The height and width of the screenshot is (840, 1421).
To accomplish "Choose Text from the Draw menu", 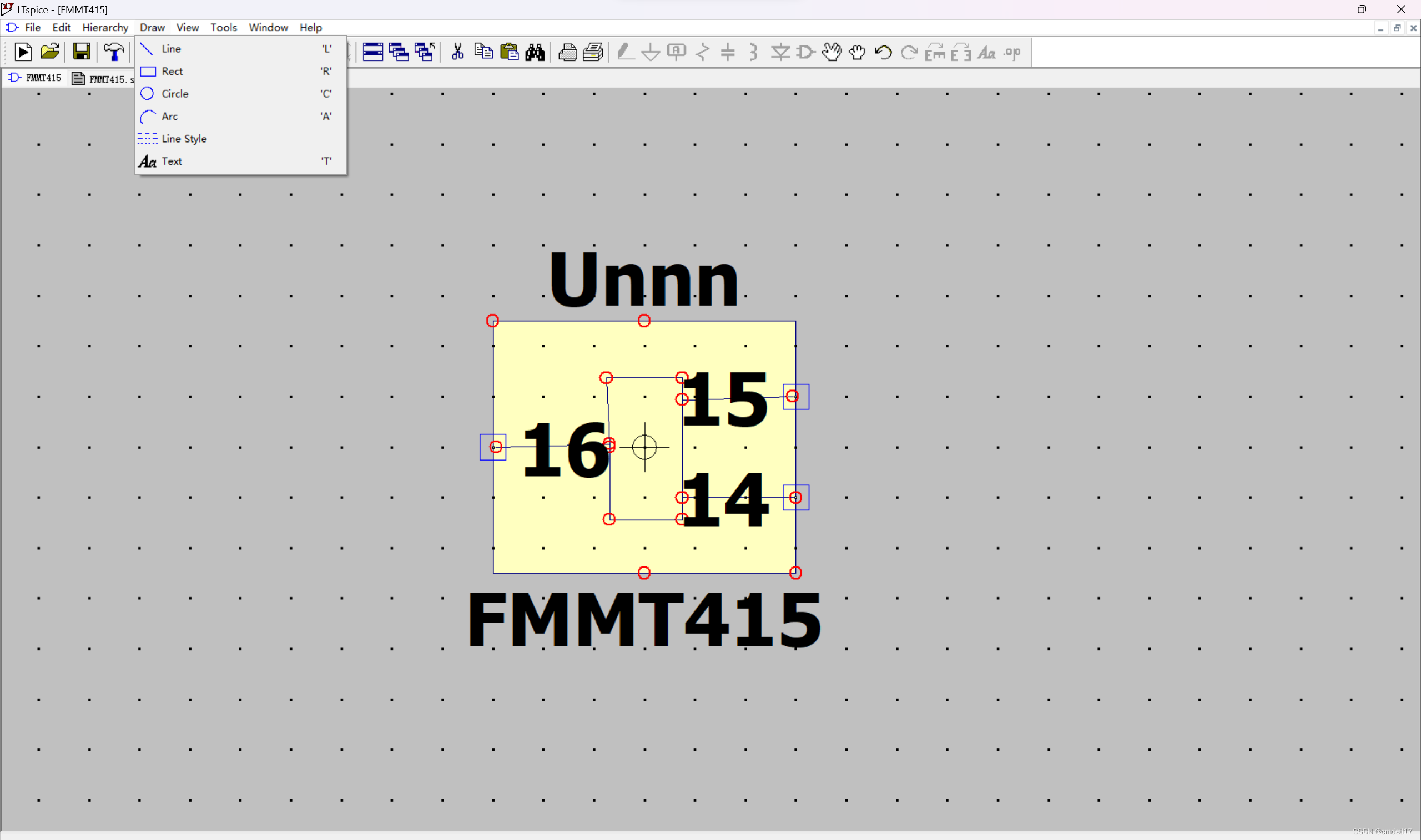I will [x=172, y=161].
